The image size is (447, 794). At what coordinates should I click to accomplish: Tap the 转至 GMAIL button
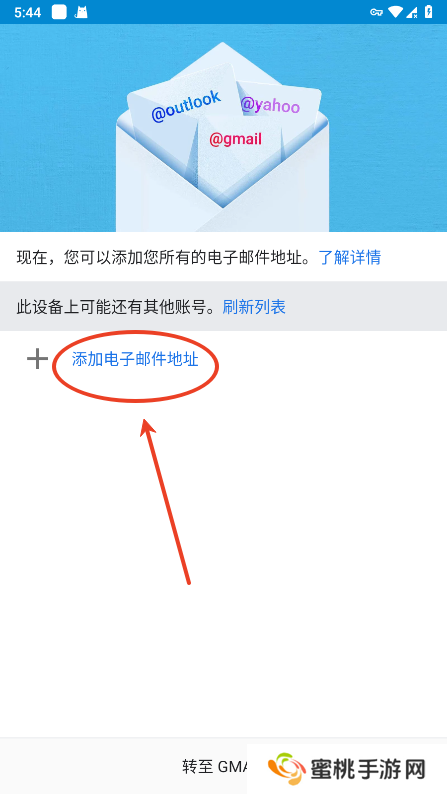215,767
